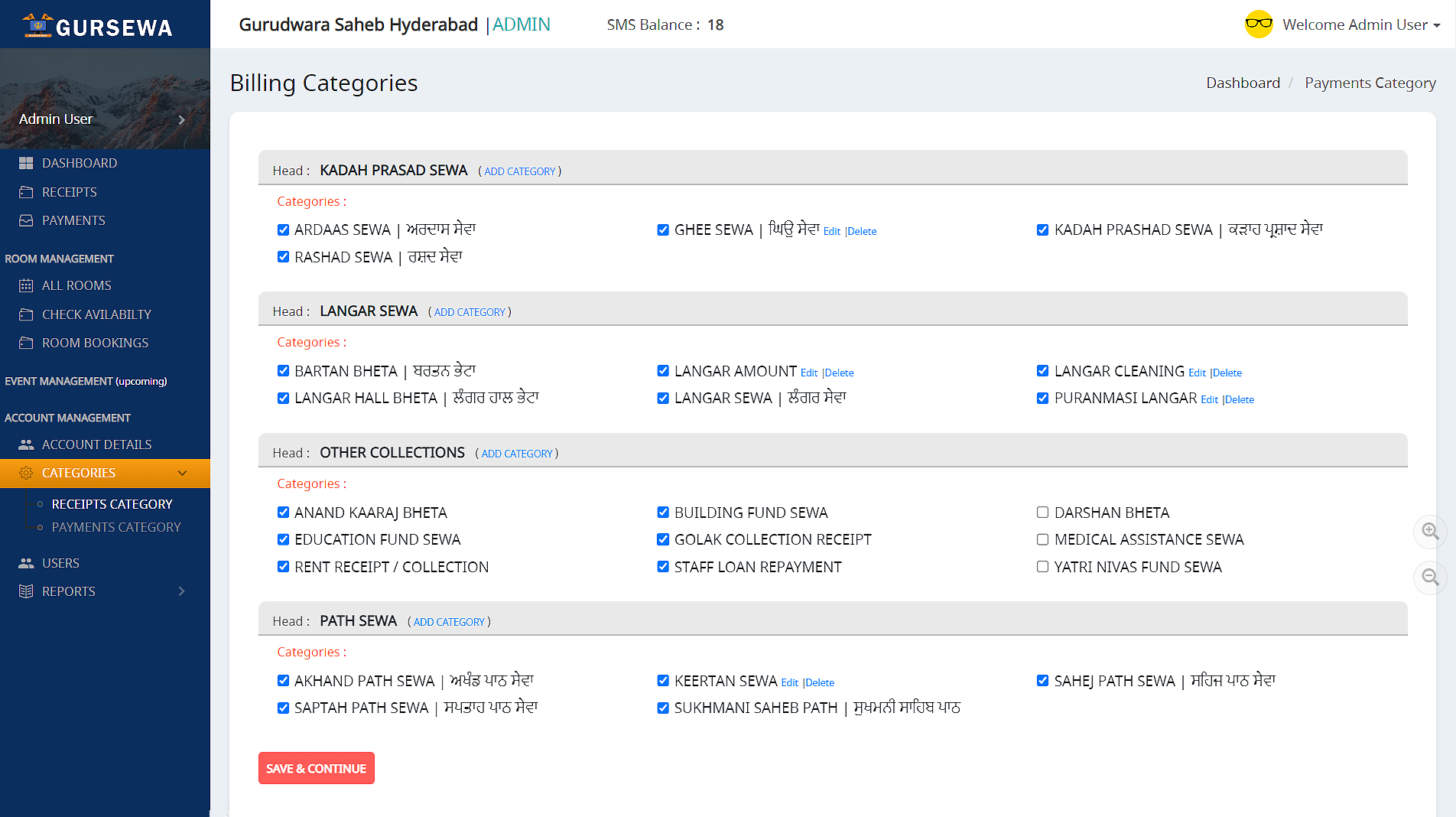Click the Account Details people icon
Image resolution: width=1456 pixels, height=817 pixels.
[x=26, y=444]
